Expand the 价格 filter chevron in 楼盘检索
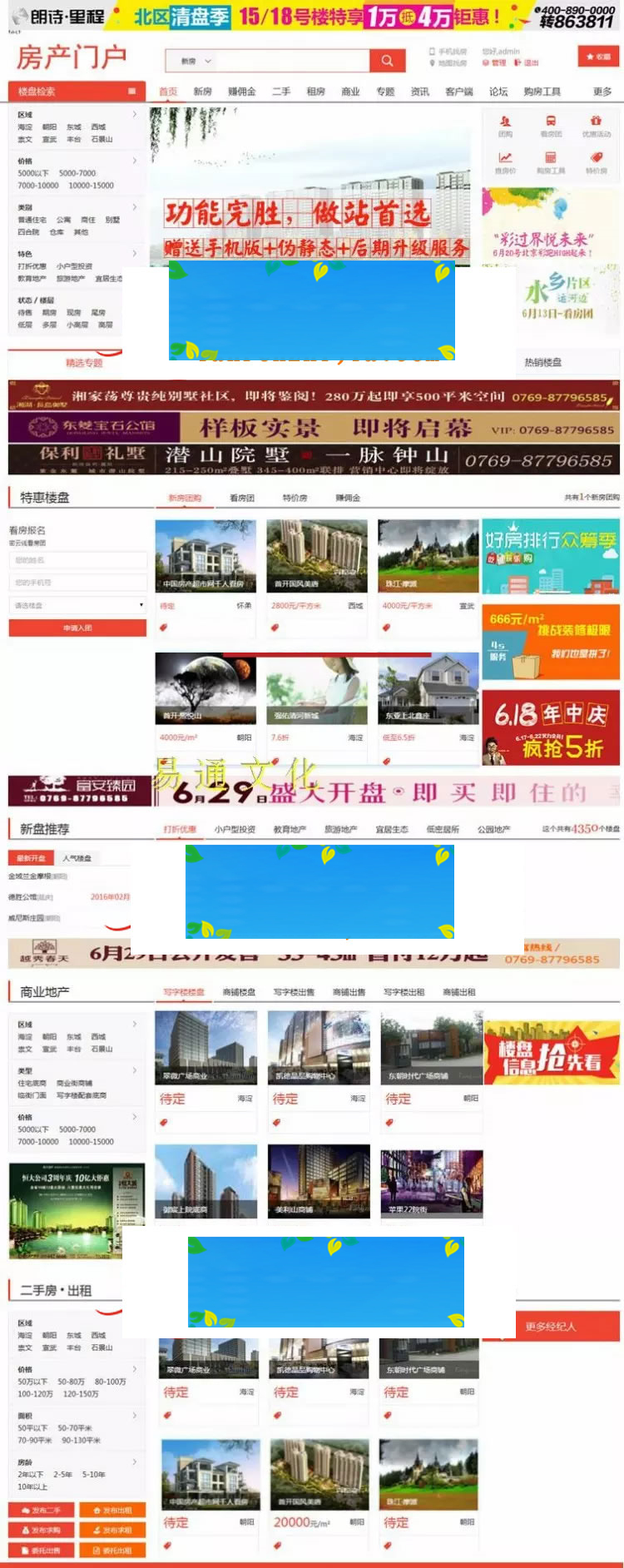 [135, 161]
